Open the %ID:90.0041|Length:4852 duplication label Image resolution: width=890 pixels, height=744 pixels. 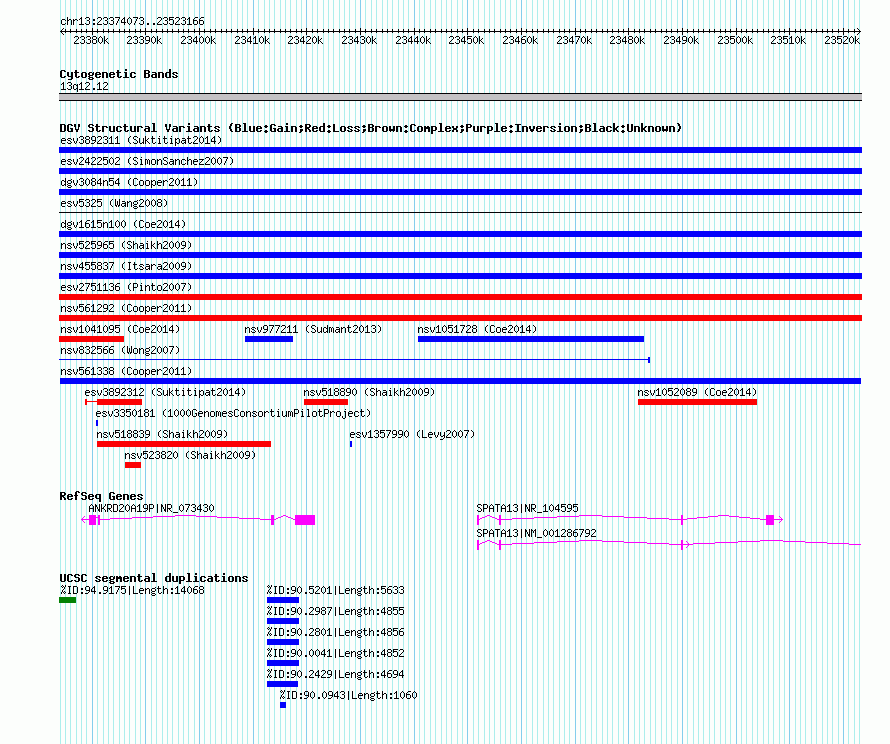[335, 653]
